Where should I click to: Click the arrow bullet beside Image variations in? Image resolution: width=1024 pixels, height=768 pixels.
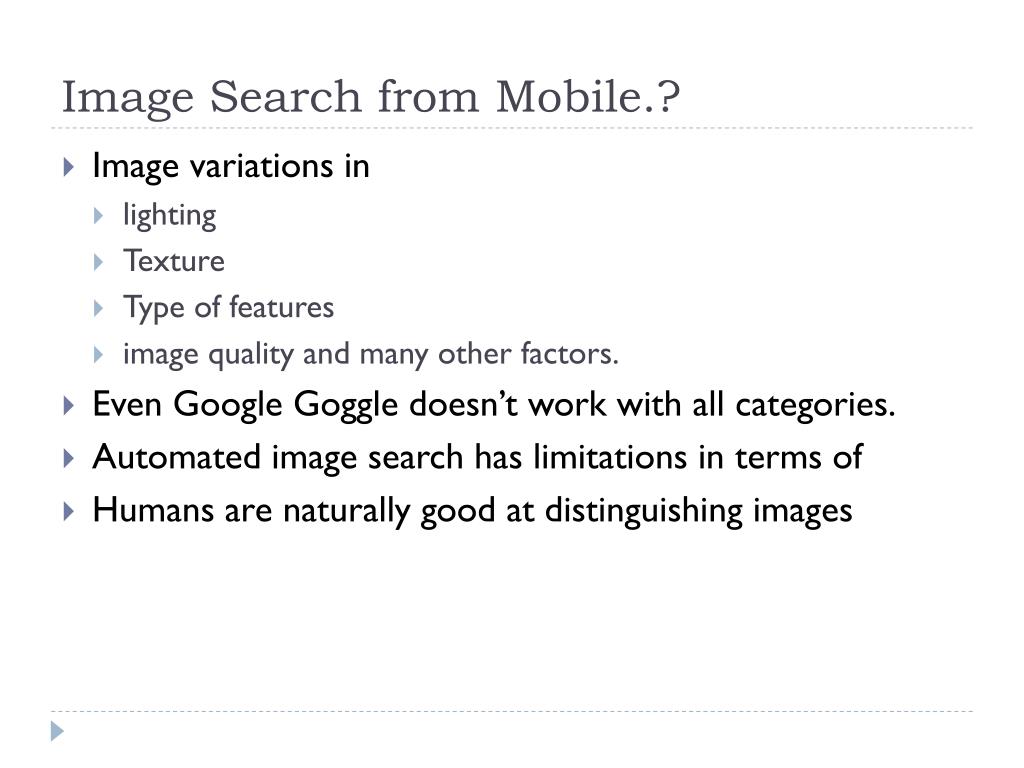pos(69,167)
